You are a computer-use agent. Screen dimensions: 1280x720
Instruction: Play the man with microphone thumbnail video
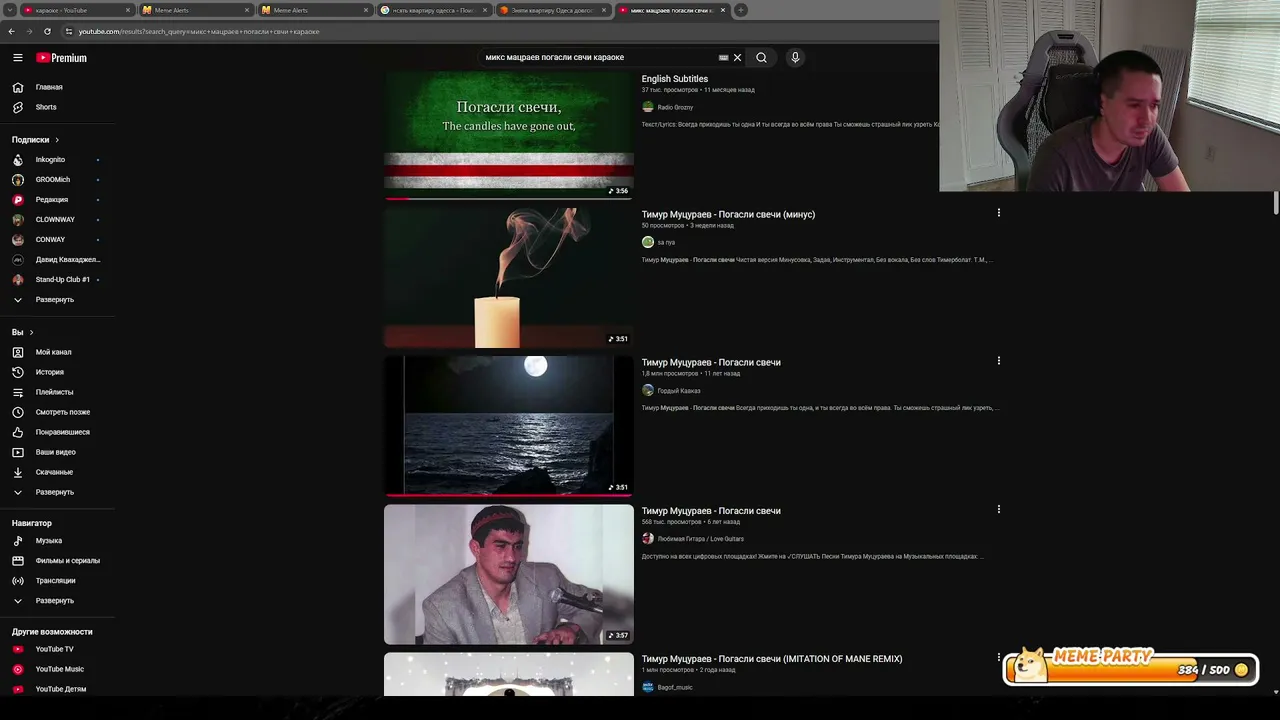(509, 574)
